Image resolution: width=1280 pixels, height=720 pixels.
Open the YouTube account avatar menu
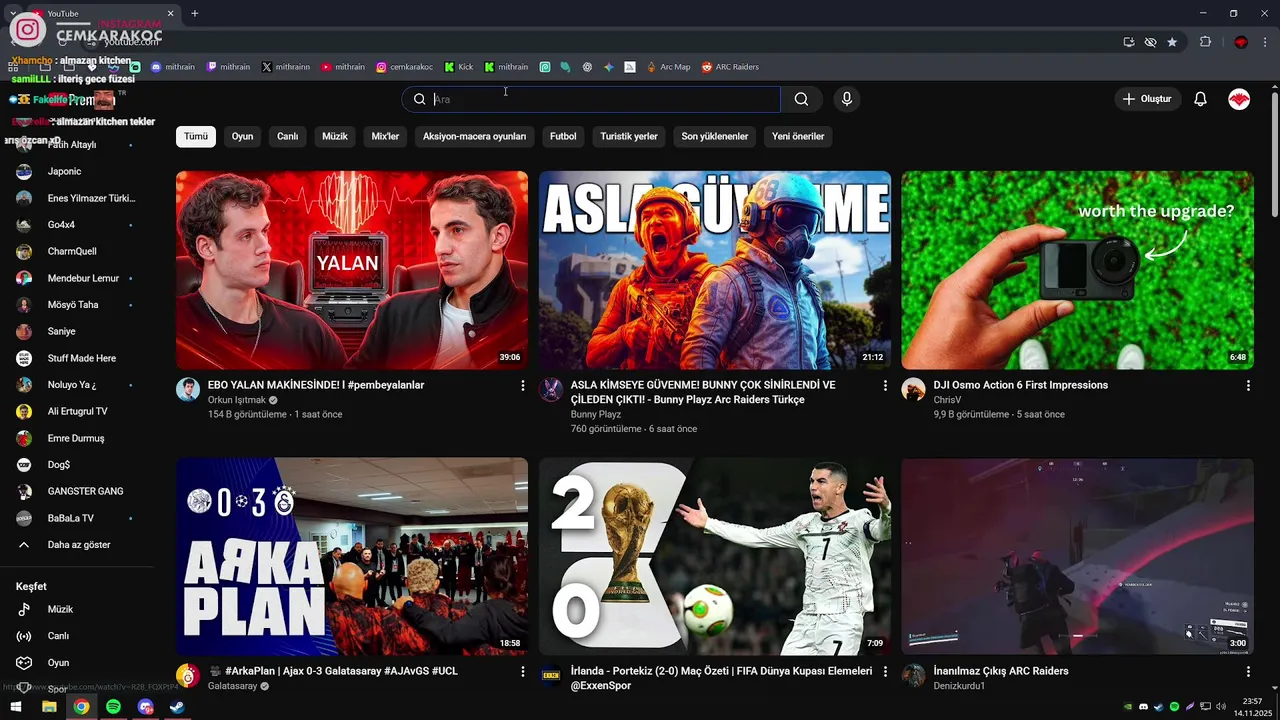click(1239, 99)
